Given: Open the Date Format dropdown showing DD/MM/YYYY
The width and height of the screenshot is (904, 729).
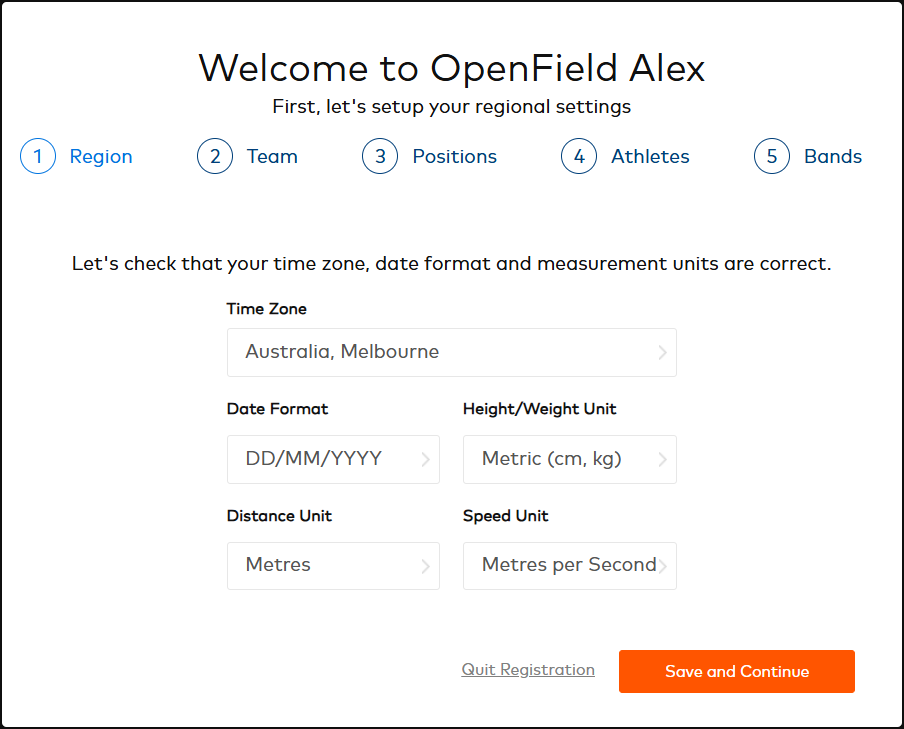Looking at the screenshot, I should tap(333, 459).
